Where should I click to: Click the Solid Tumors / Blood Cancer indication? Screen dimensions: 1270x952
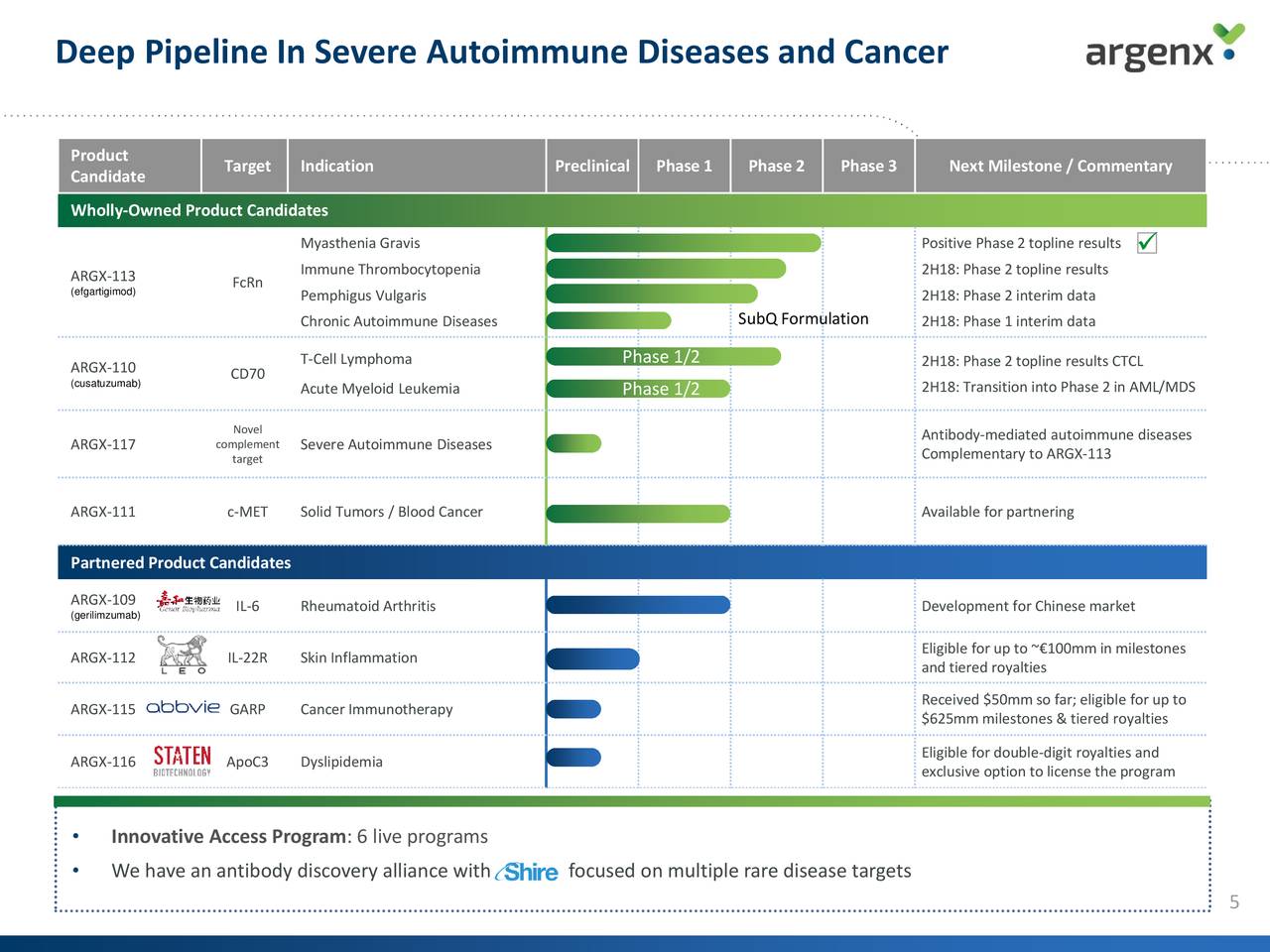pyautogui.click(x=391, y=512)
